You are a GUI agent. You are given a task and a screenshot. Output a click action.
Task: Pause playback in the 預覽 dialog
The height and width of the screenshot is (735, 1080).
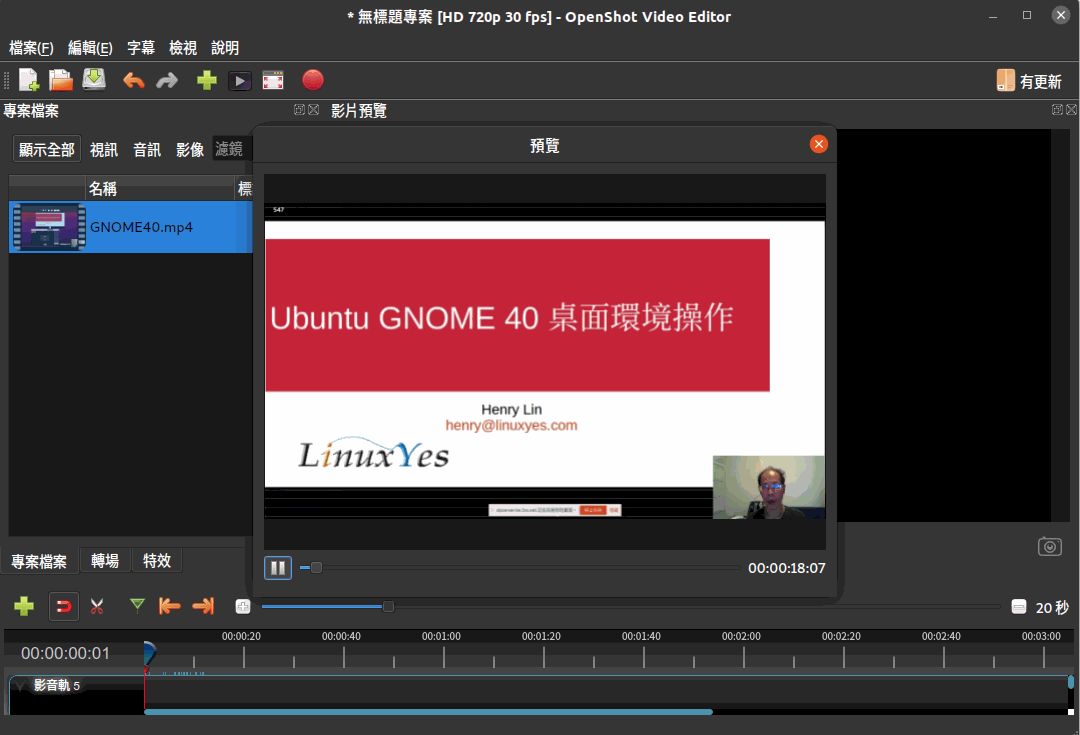tap(278, 568)
